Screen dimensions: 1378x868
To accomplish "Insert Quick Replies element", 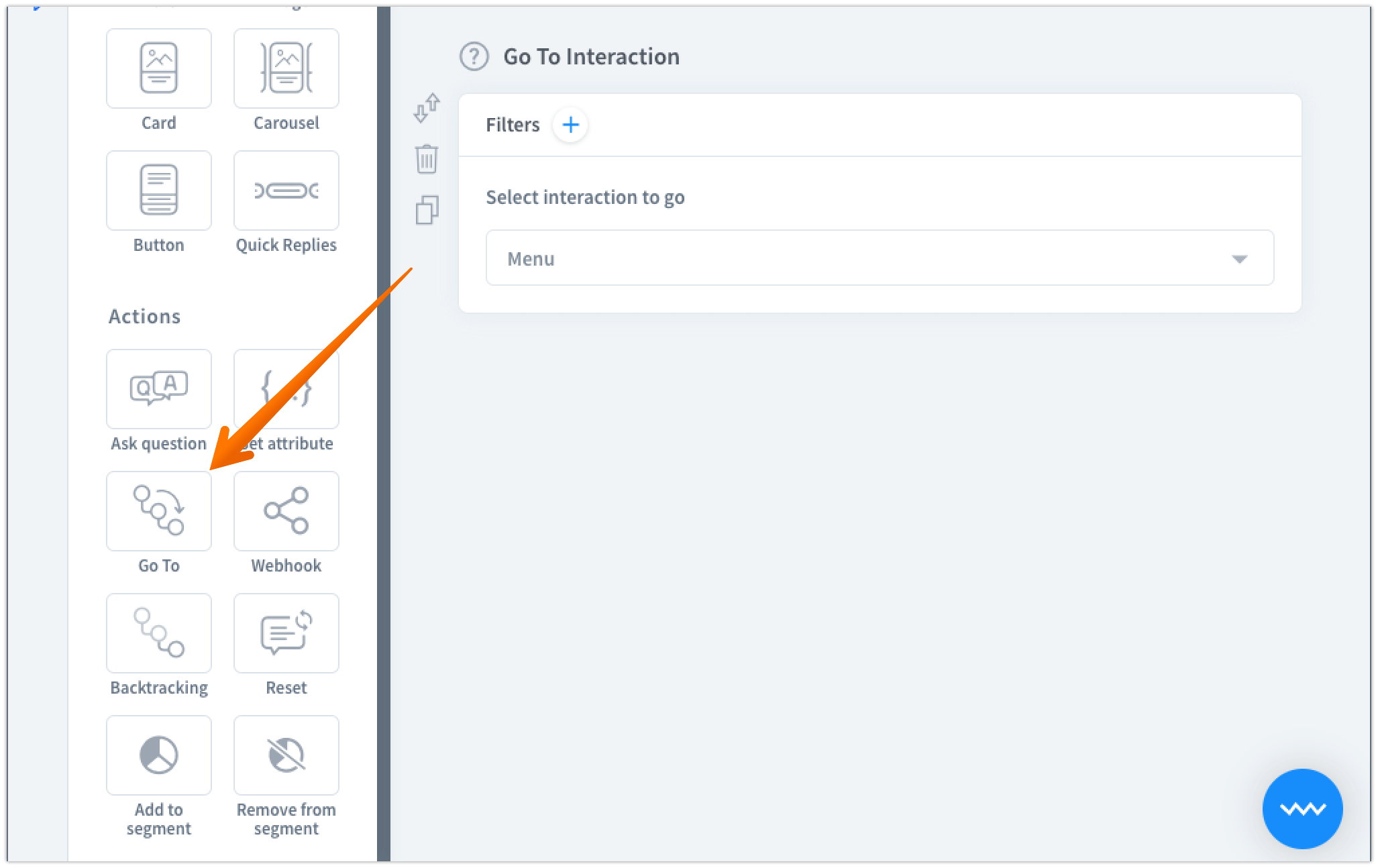I will [x=286, y=191].
